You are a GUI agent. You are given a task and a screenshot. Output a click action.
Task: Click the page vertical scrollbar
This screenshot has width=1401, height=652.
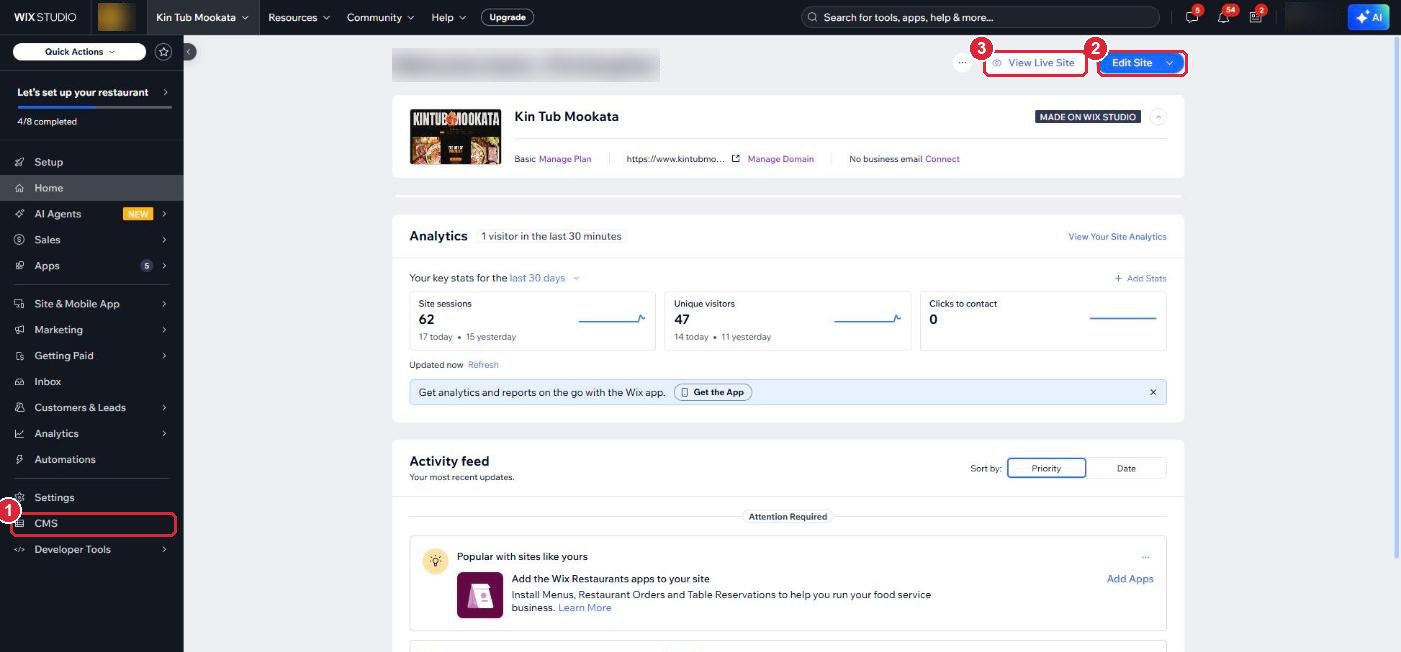[x=1395, y=300]
